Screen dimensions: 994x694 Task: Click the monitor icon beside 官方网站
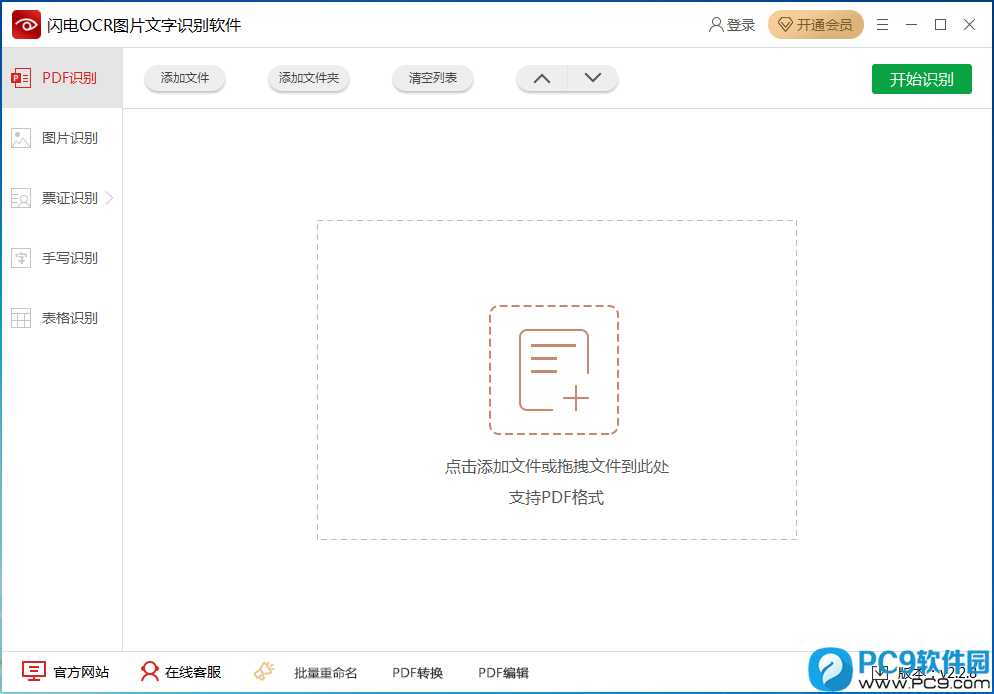pyautogui.click(x=34, y=671)
